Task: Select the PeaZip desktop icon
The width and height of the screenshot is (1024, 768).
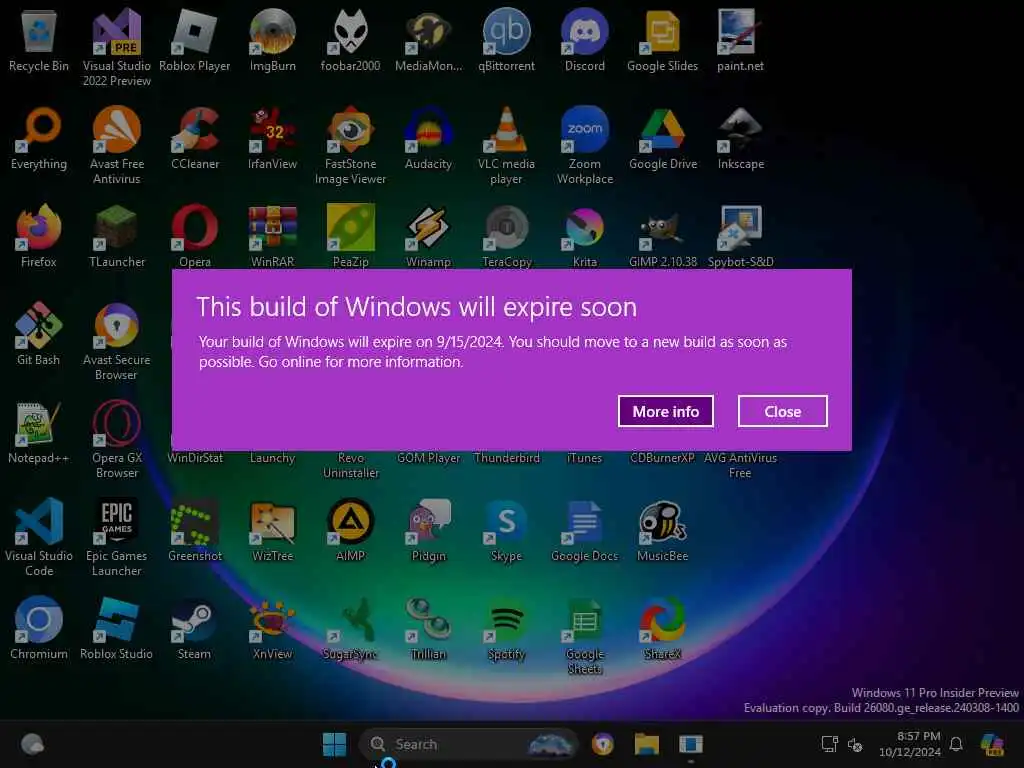Action: 350,236
